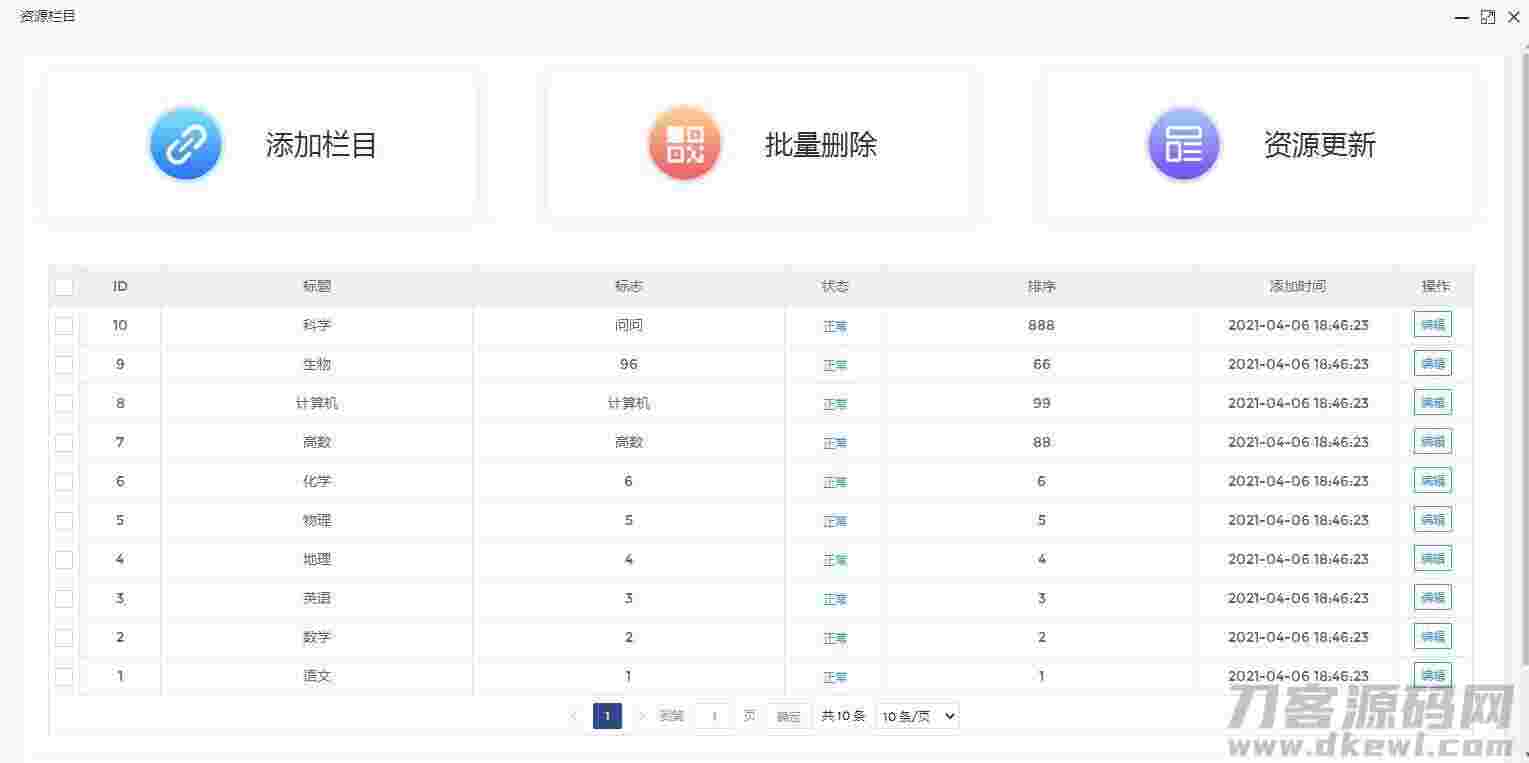Click the 96 flag value in 生物 row
The height and width of the screenshot is (763, 1529).
coord(629,364)
